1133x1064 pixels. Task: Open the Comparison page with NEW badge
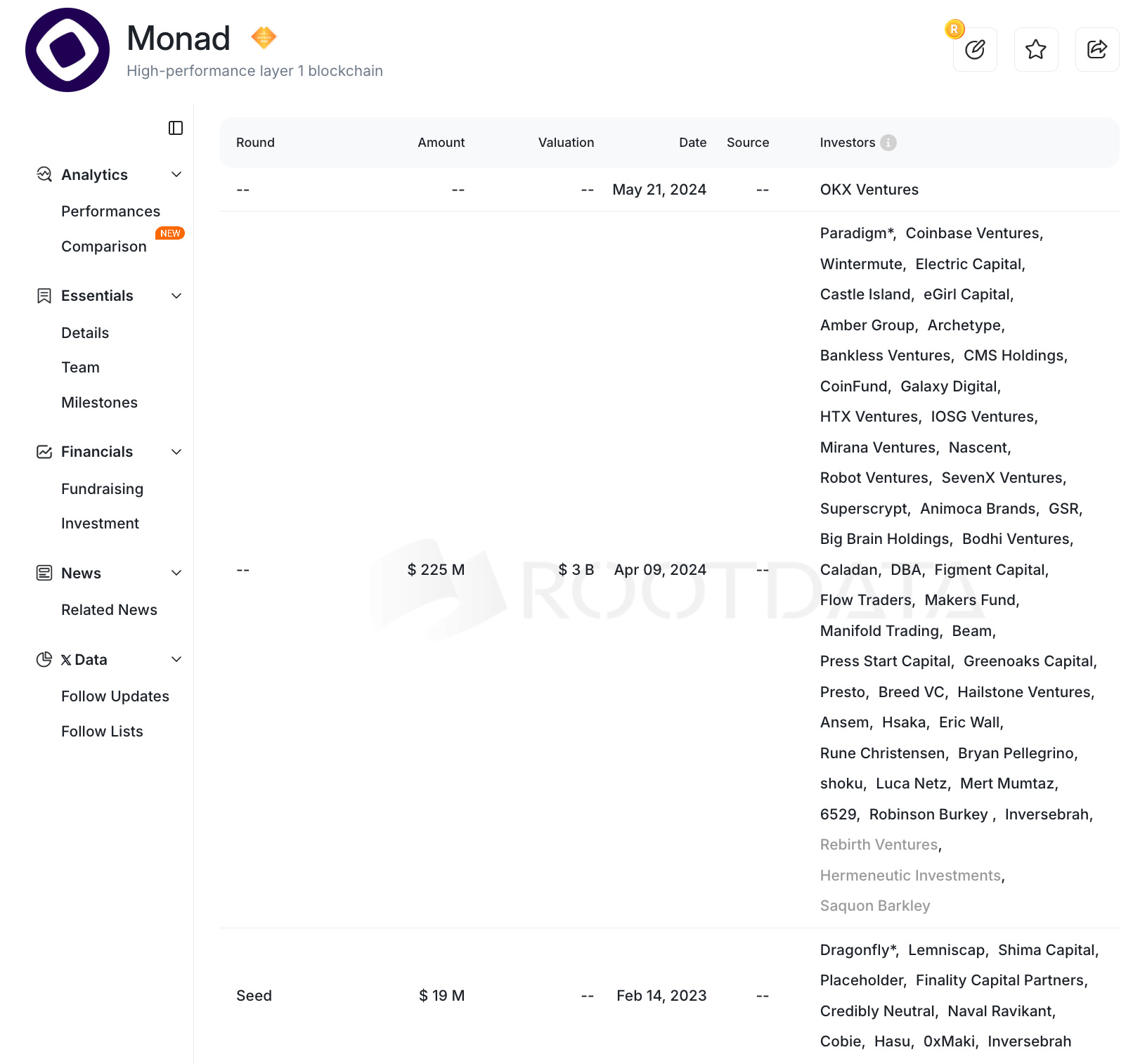coord(103,247)
